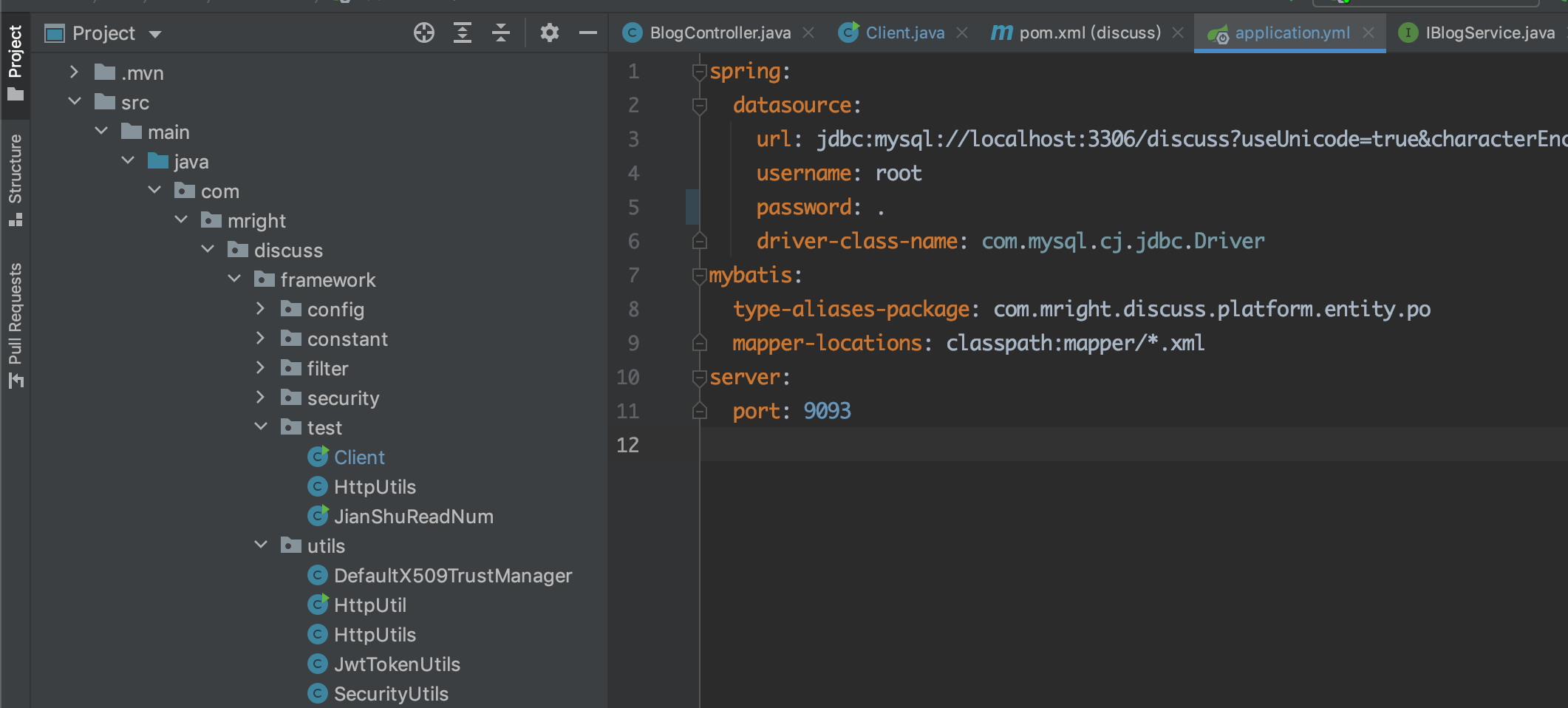Click the Select Opened File locate icon
Screen dimensions: 1568x708
point(424,33)
